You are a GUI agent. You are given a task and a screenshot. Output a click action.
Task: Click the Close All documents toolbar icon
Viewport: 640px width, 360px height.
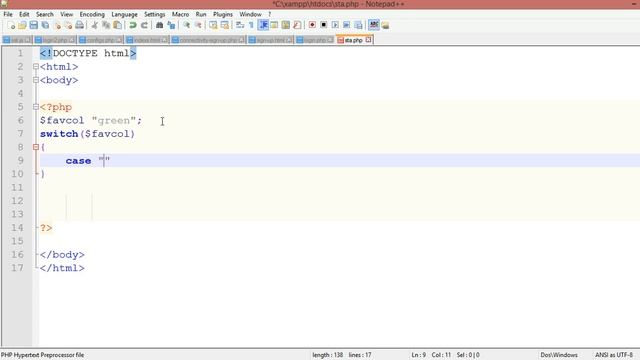68,25
